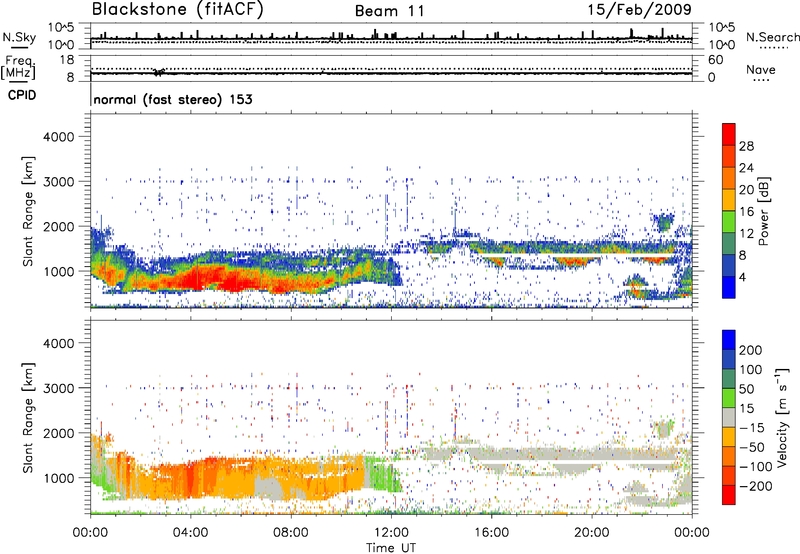Viewport: 800px width, 554px height.
Task: Click the date '15/Feb/2009'
Action: coord(640,10)
